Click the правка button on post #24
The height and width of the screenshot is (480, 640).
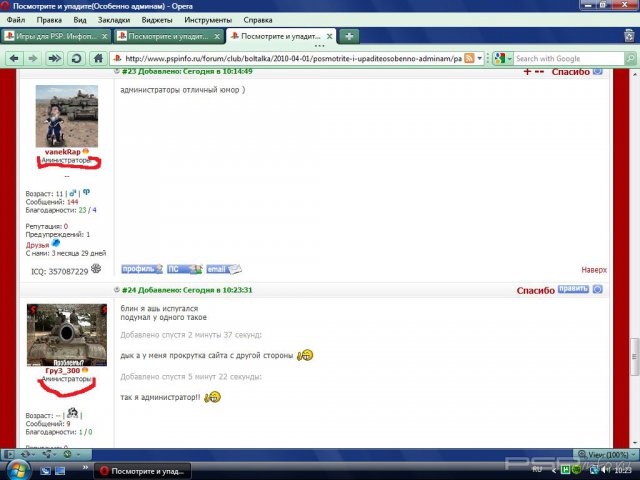(x=573, y=290)
